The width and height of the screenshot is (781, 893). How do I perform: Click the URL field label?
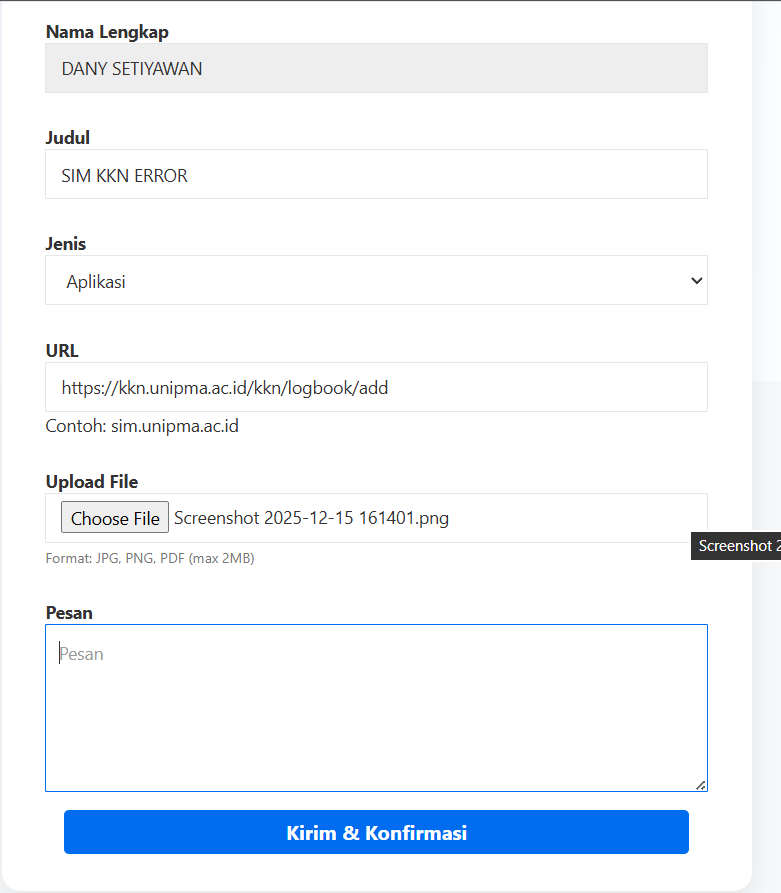coord(62,351)
